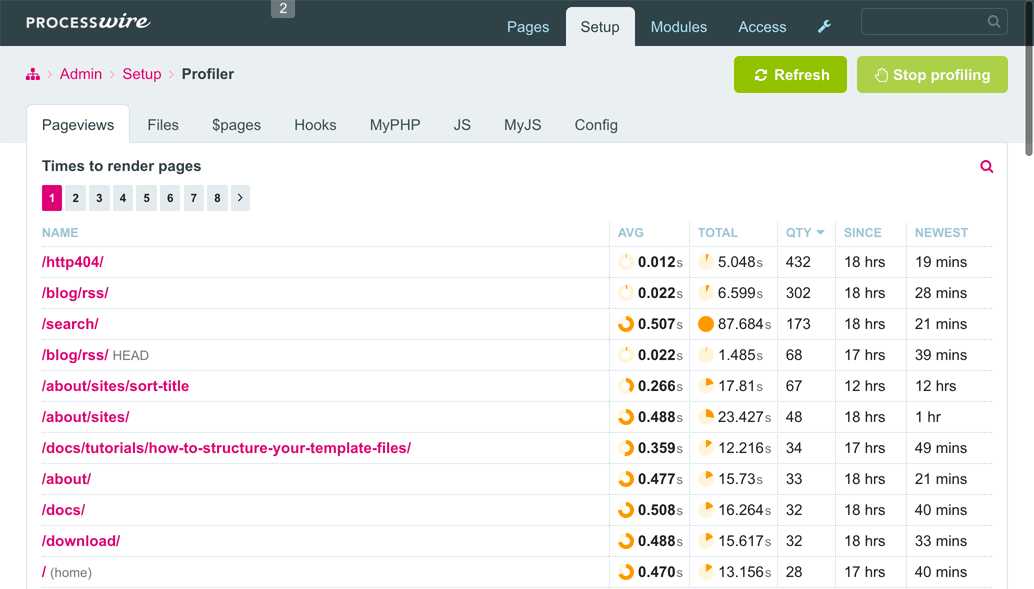Go to next pagination page arrow
The image size is (1034, 589).
(240, 198)
